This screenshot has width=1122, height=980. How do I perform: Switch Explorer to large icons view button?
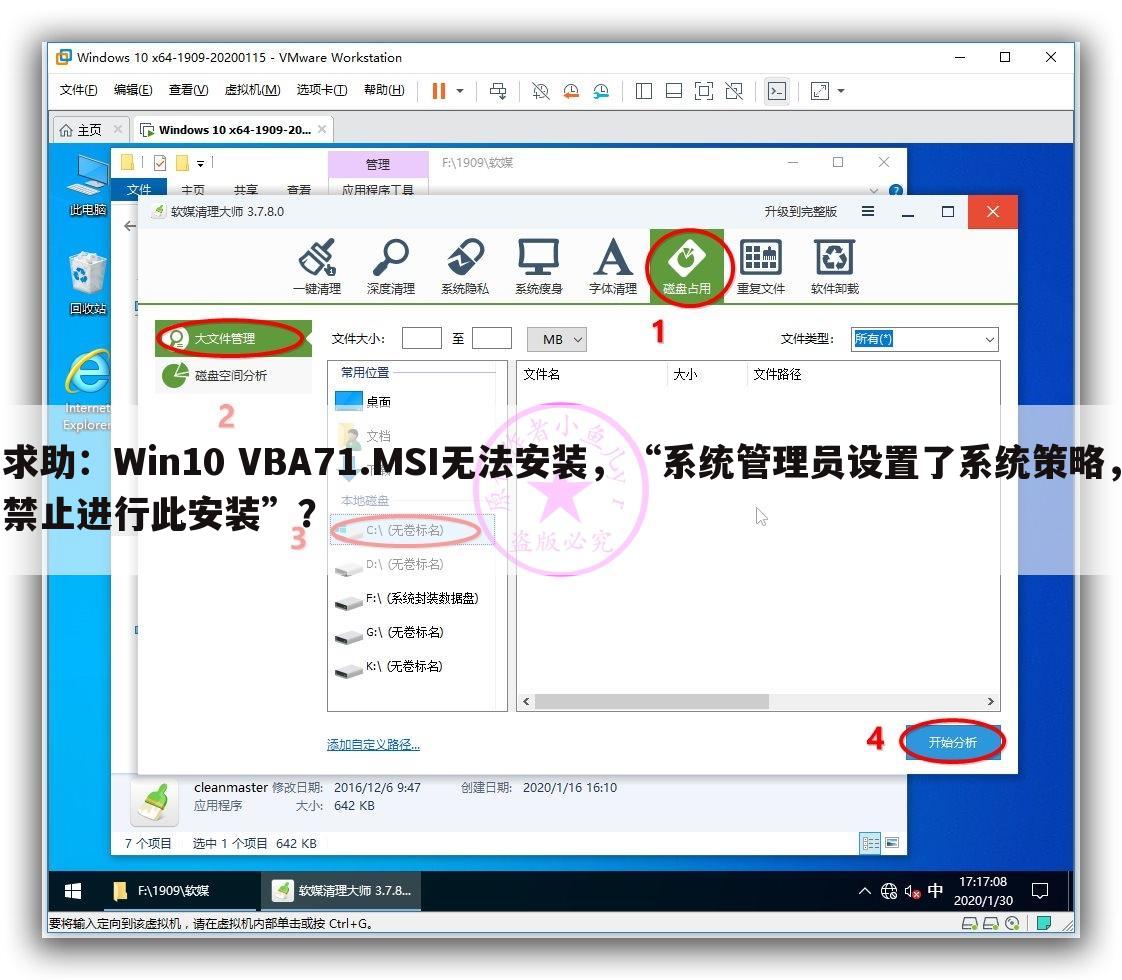click(892, 843)
